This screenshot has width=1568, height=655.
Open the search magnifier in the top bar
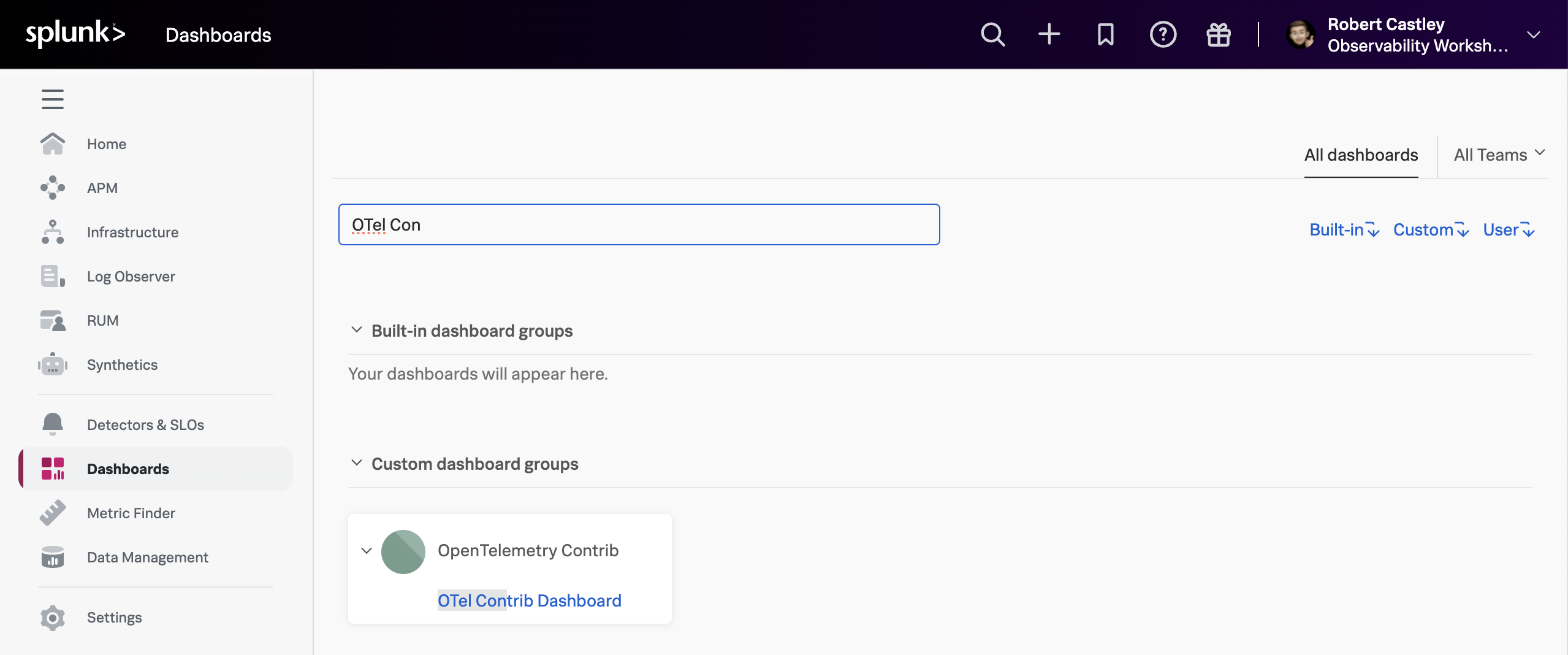click(992, 34)
